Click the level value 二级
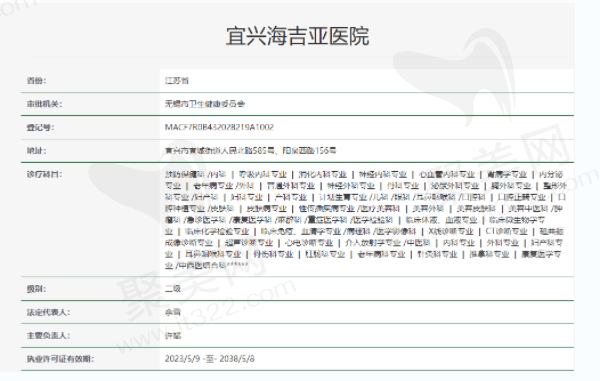 coord(173,289)
